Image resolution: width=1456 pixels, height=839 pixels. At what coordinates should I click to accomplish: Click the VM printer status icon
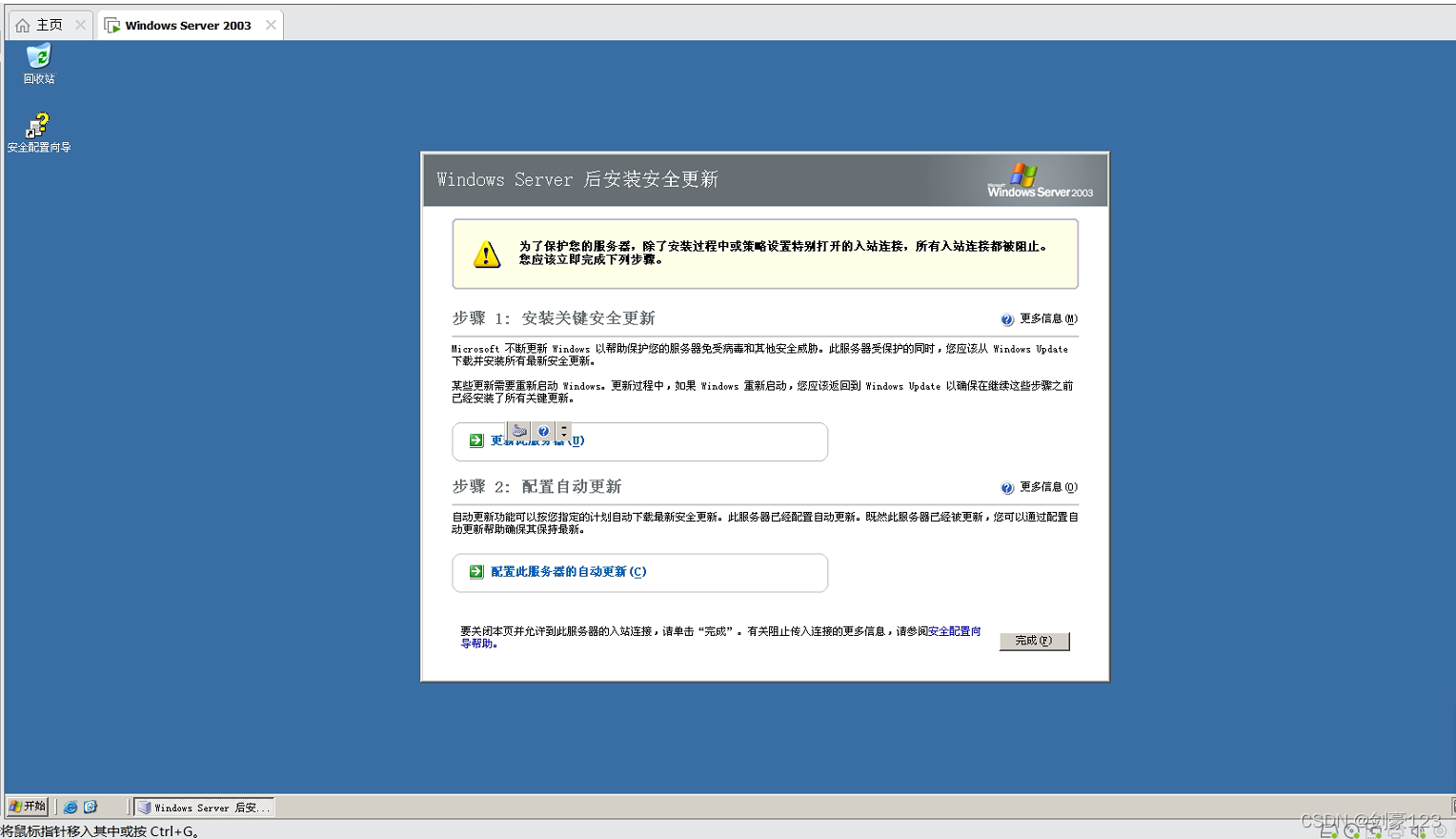tap(1395, 831)
